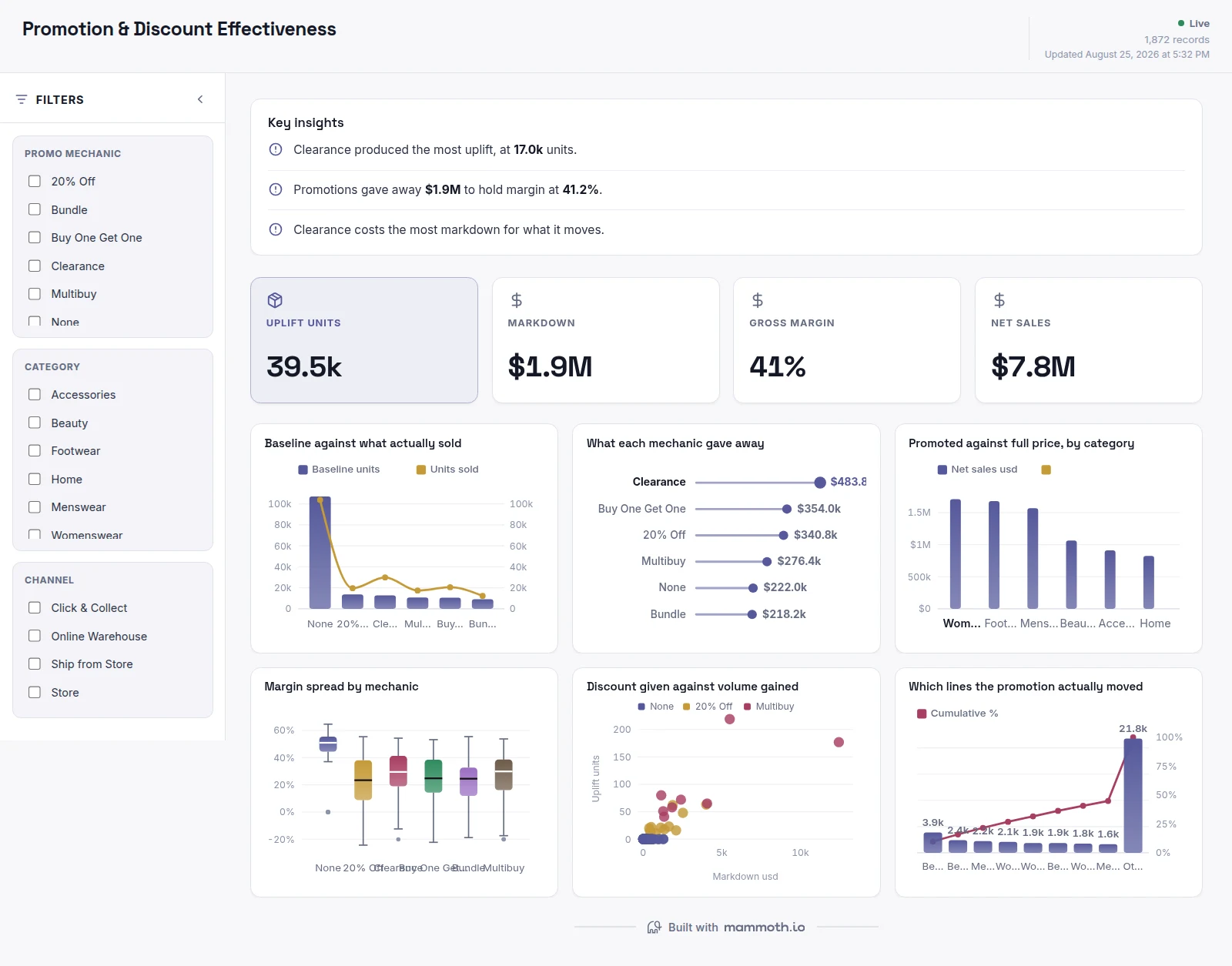Screen dimensions: 1232x966
Task: Click the CATEGORY filter heading
Action: (52, 366)
